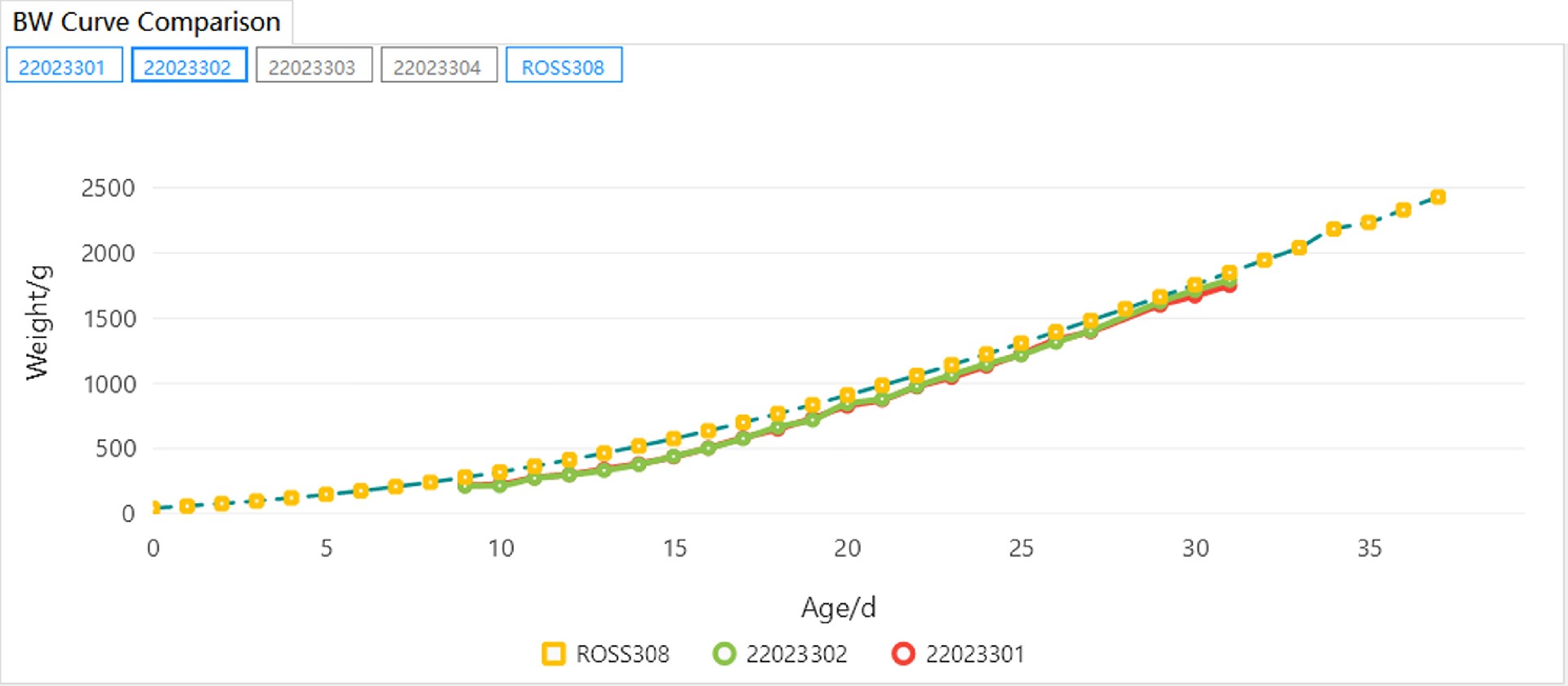Image resolution: width=1568 pixels, height=686 pixels.
Task: Click ROSS308 data marker at age 36
Action: tap(1403, 211)
